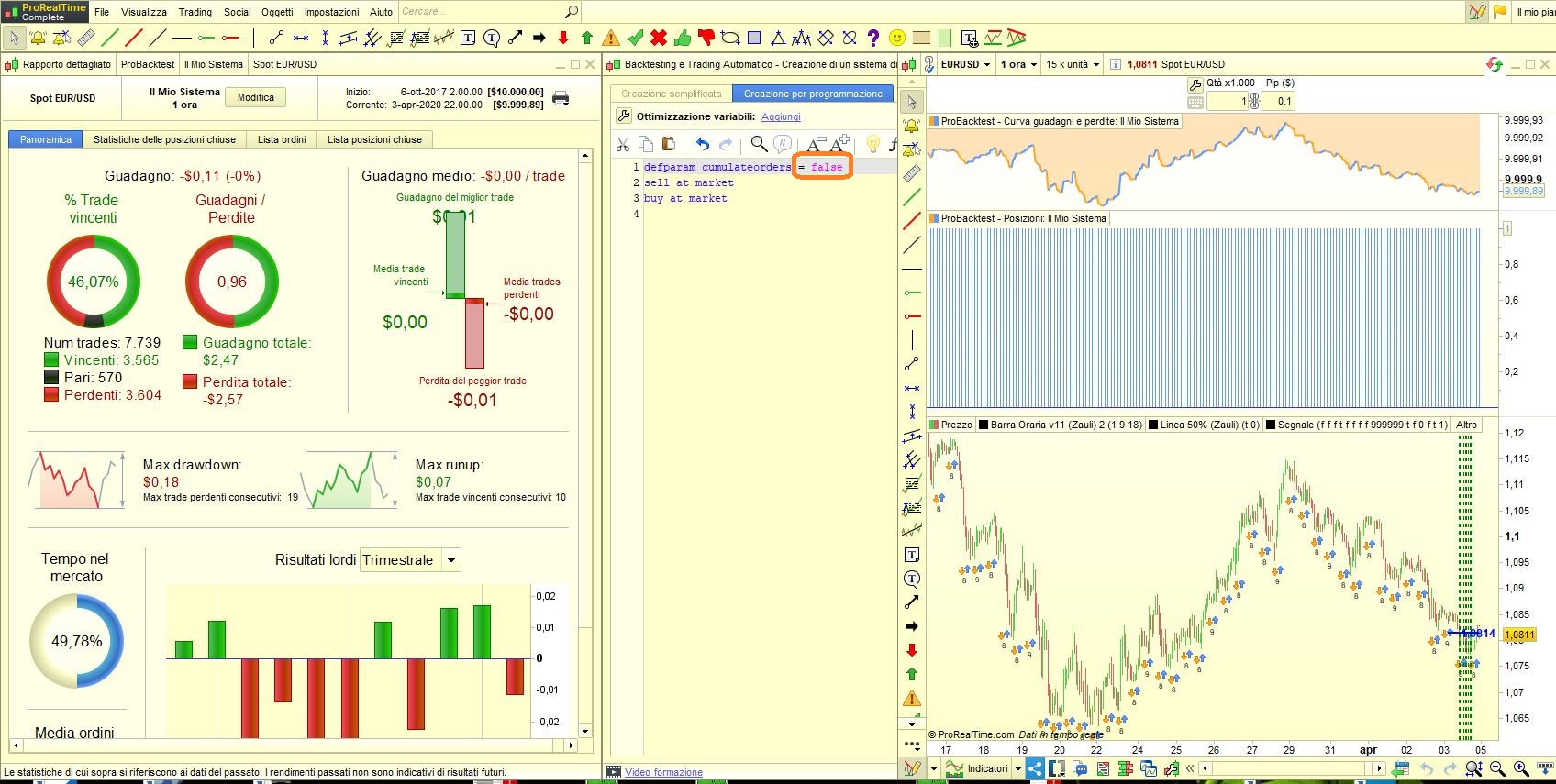Screen dimensions: 1556x784
Task: Insert the yellow warning triangle object
Action: click(x=611, y=38)
